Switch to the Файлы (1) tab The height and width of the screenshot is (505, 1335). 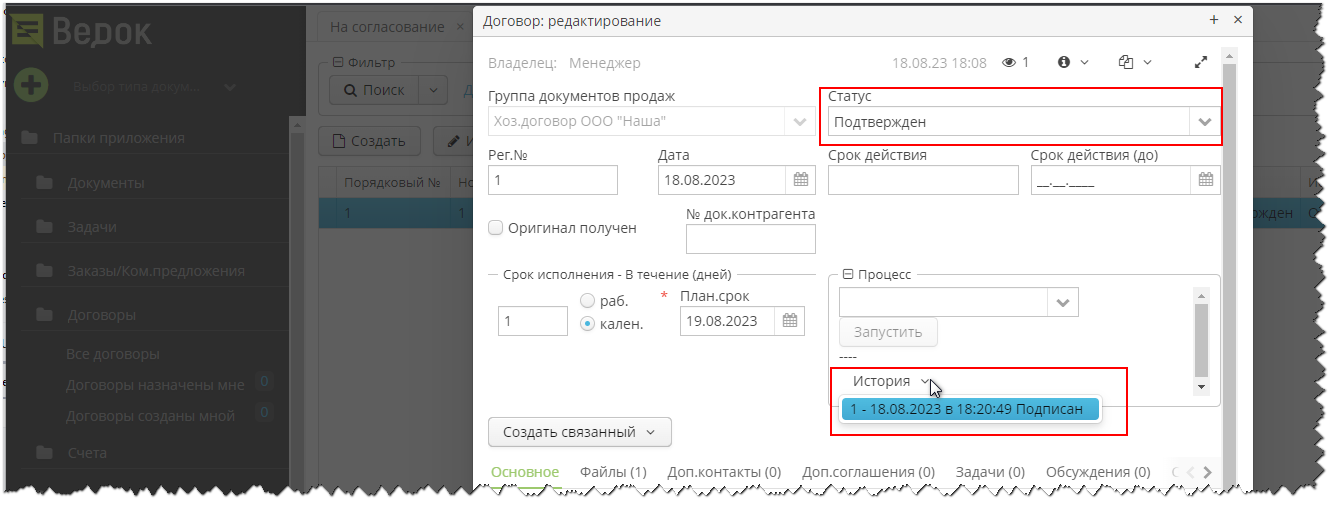click(x=613, y=472)
